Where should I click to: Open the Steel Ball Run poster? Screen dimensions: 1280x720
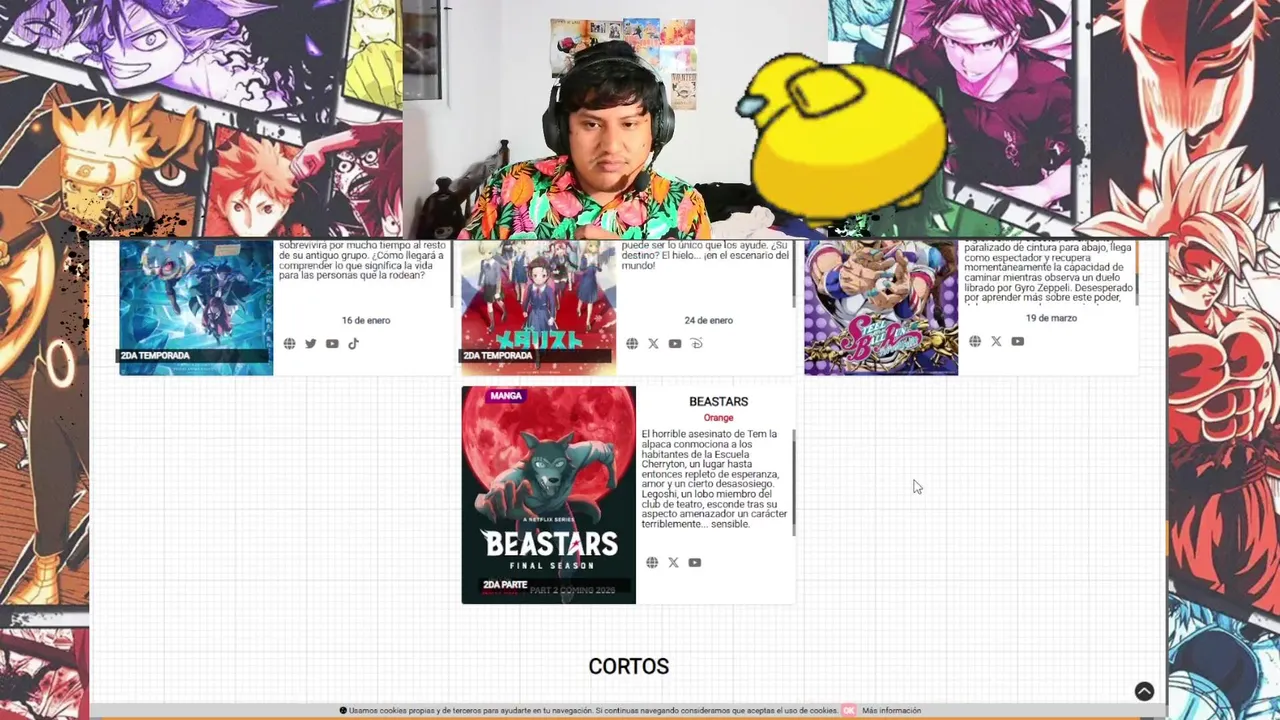point(881,308)
